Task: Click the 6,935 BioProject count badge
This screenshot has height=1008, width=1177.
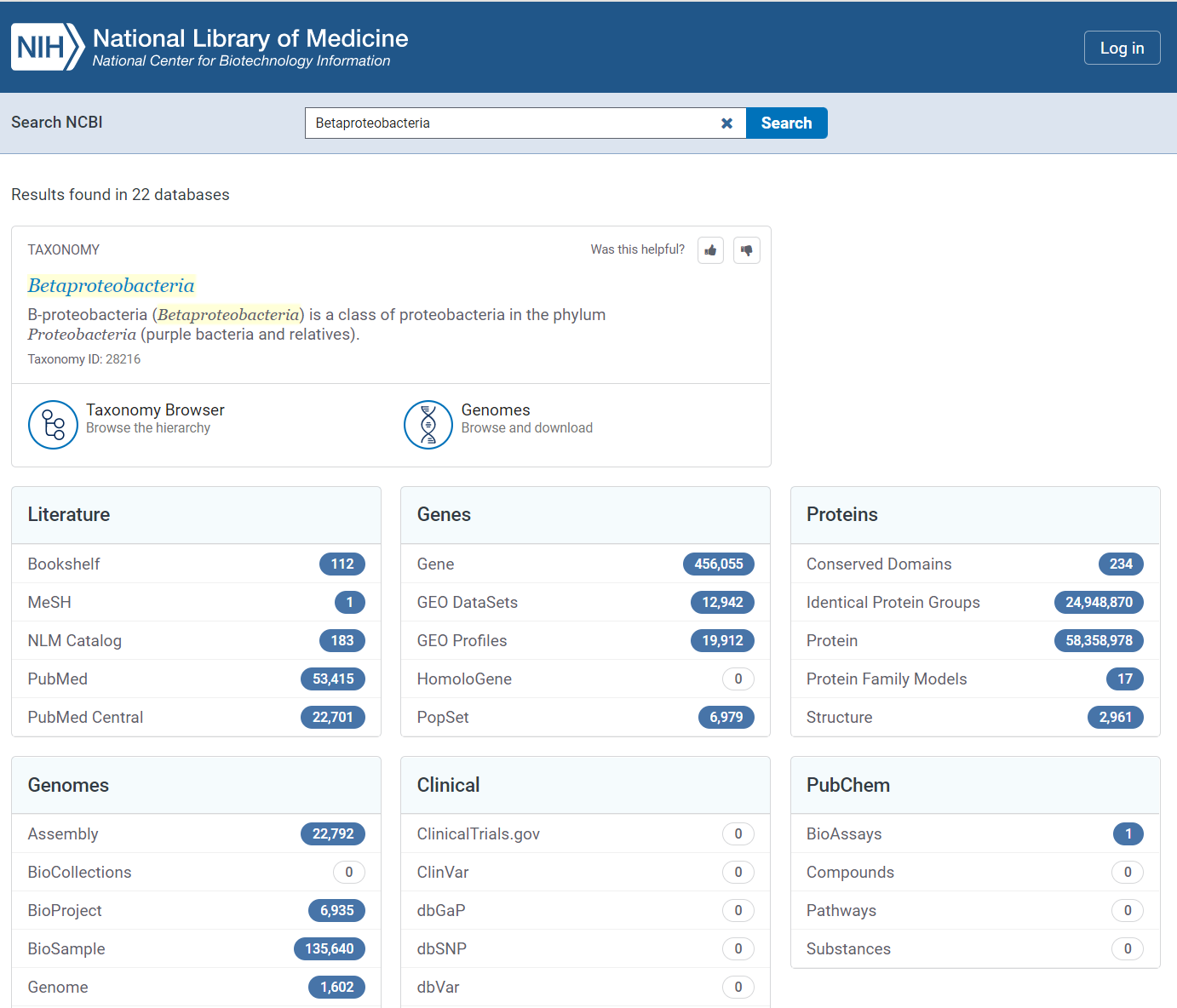Action: 337,910
